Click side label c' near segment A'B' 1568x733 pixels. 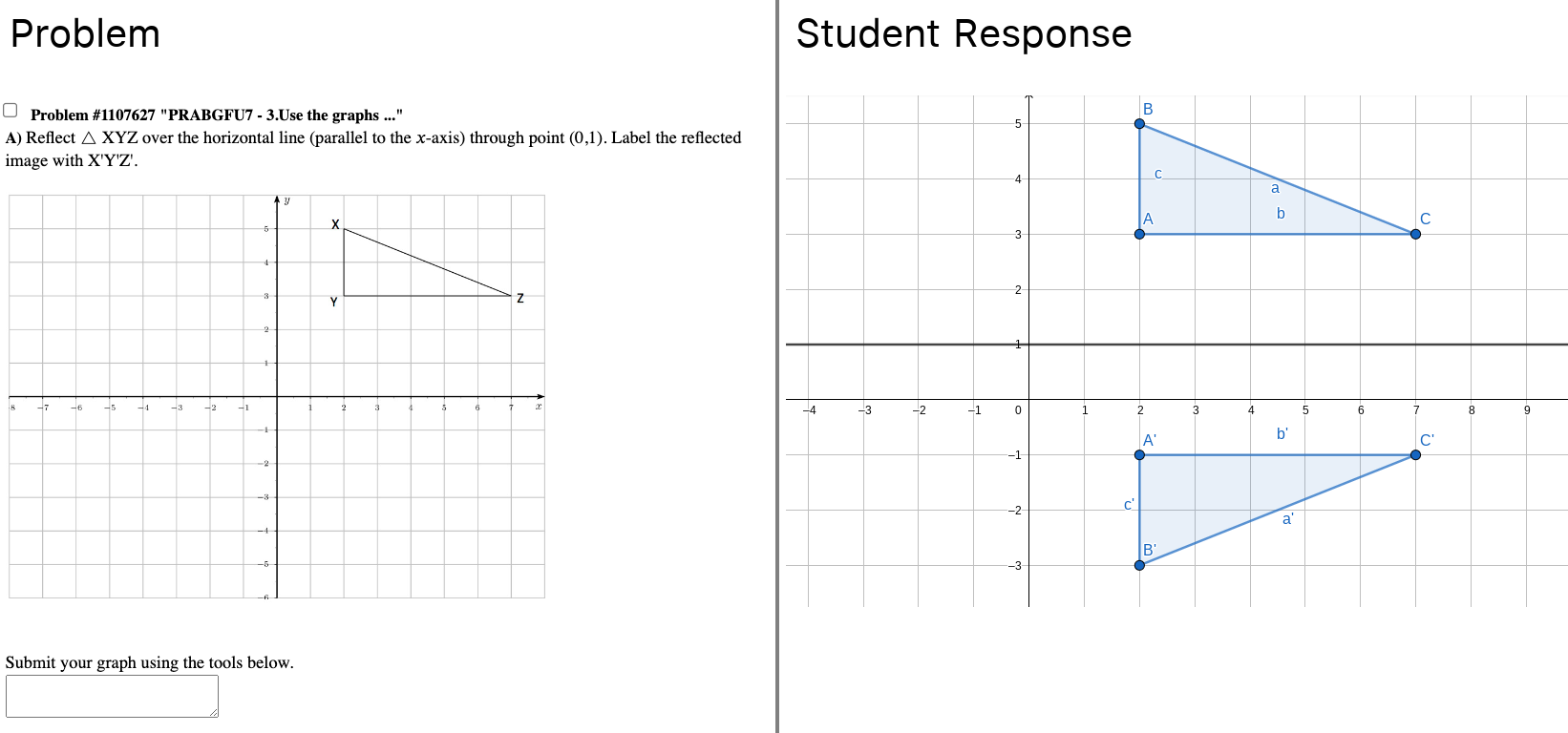pyautogui.click(x=1129, y=504)
